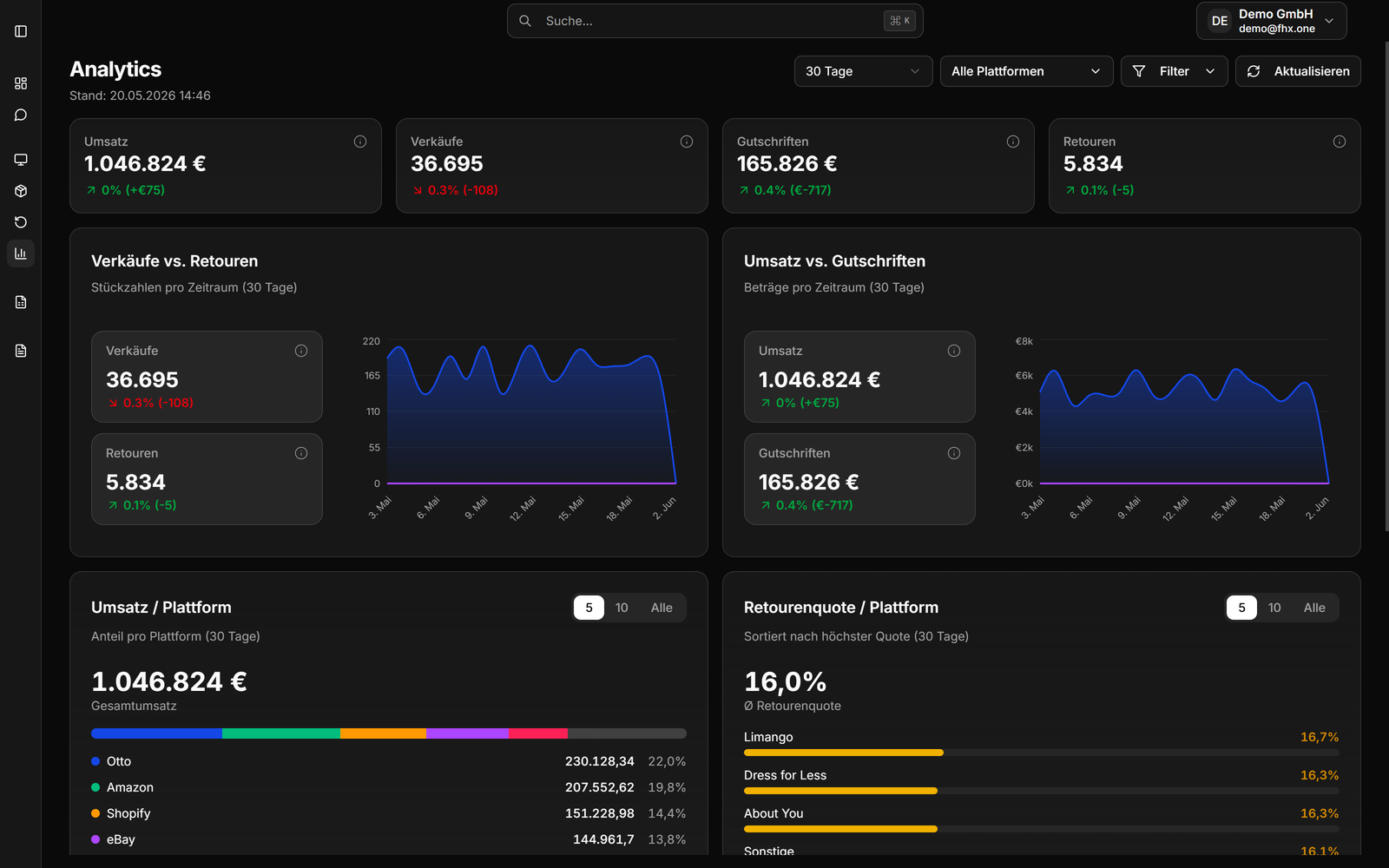Select 10 in Retourenquote / Plattform toggle

click(1274, 608)
